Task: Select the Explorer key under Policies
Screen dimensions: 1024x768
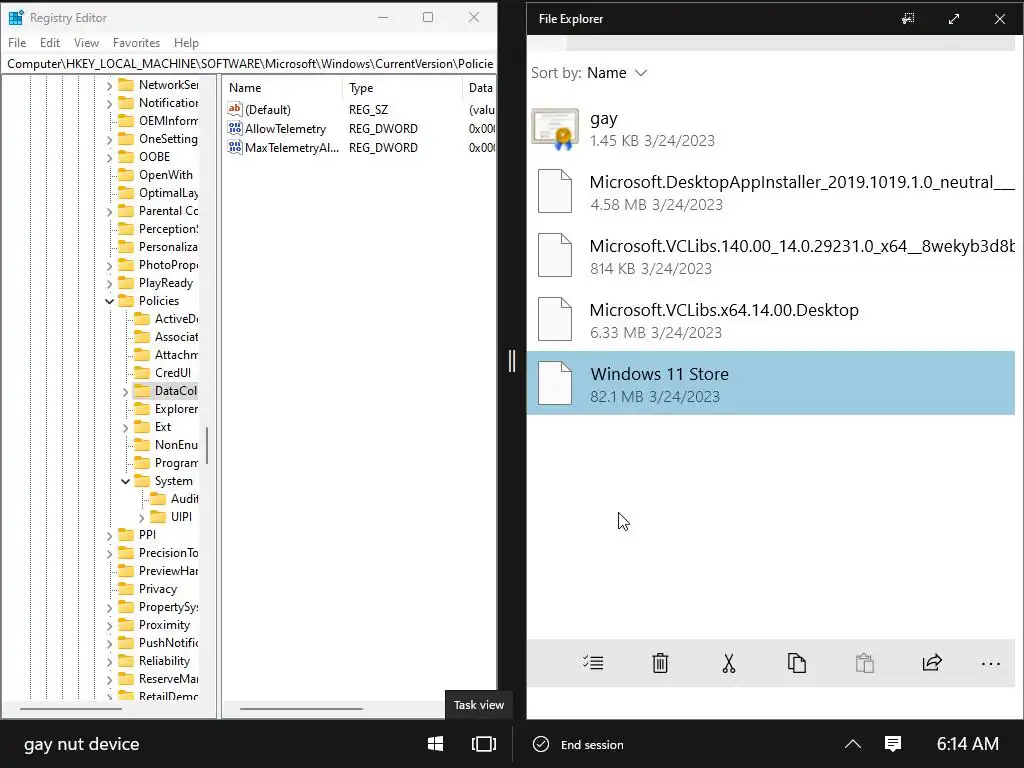Action: 176,409
